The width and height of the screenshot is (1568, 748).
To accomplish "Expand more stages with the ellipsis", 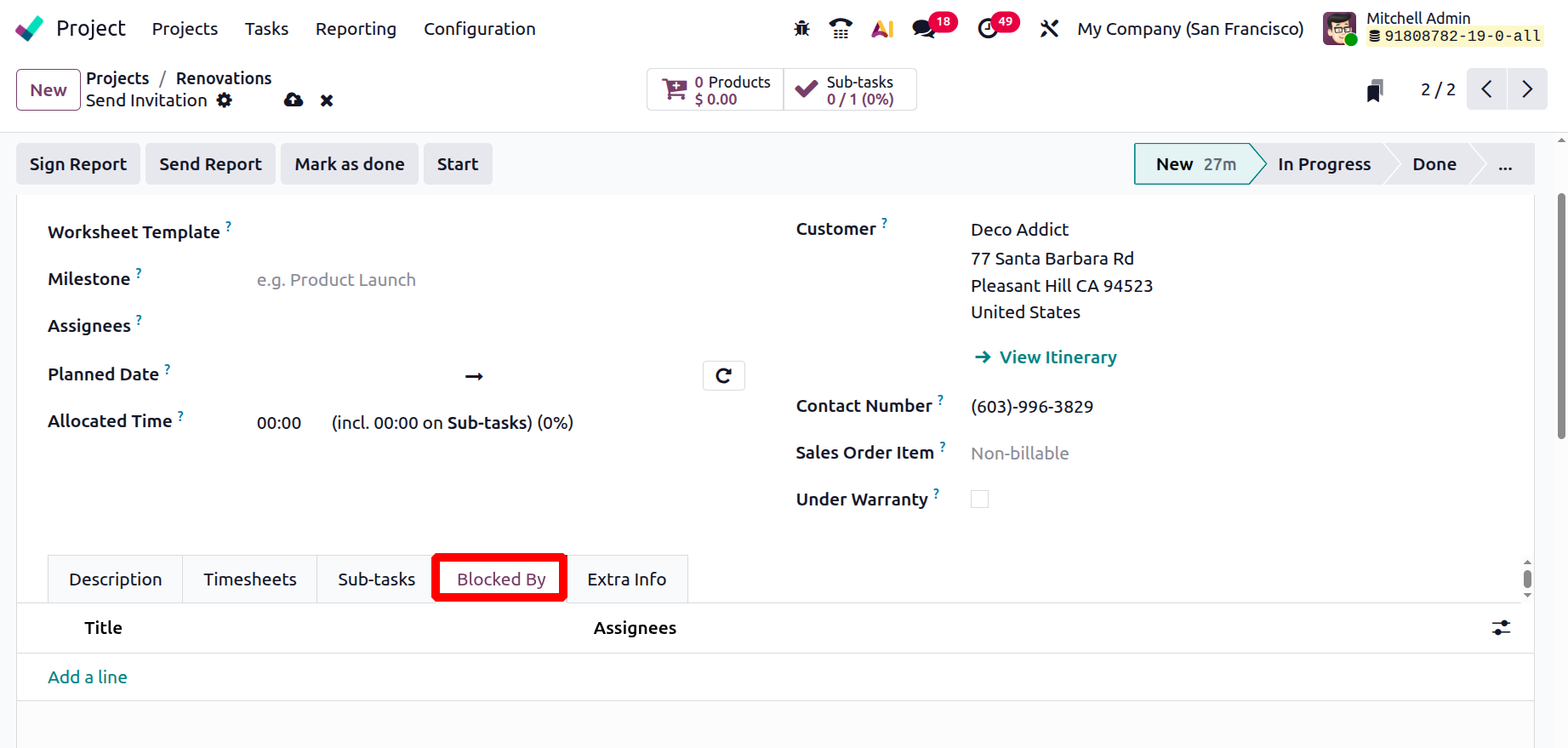I will pos(1505,164).
